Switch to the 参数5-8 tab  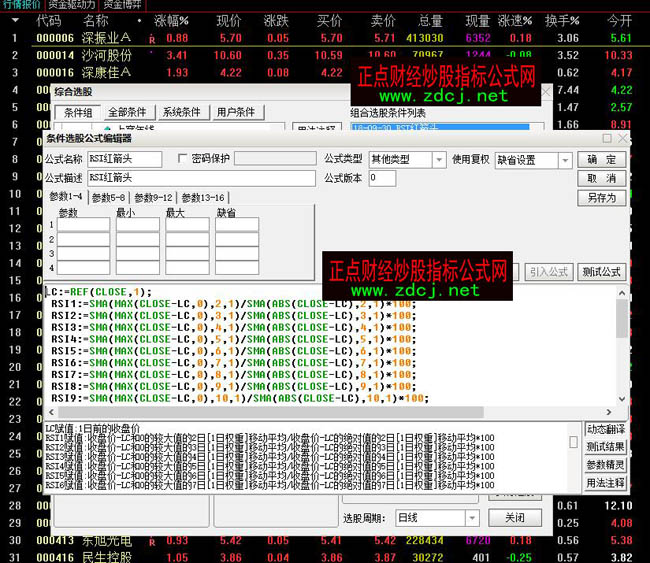[x=109, y=197]
